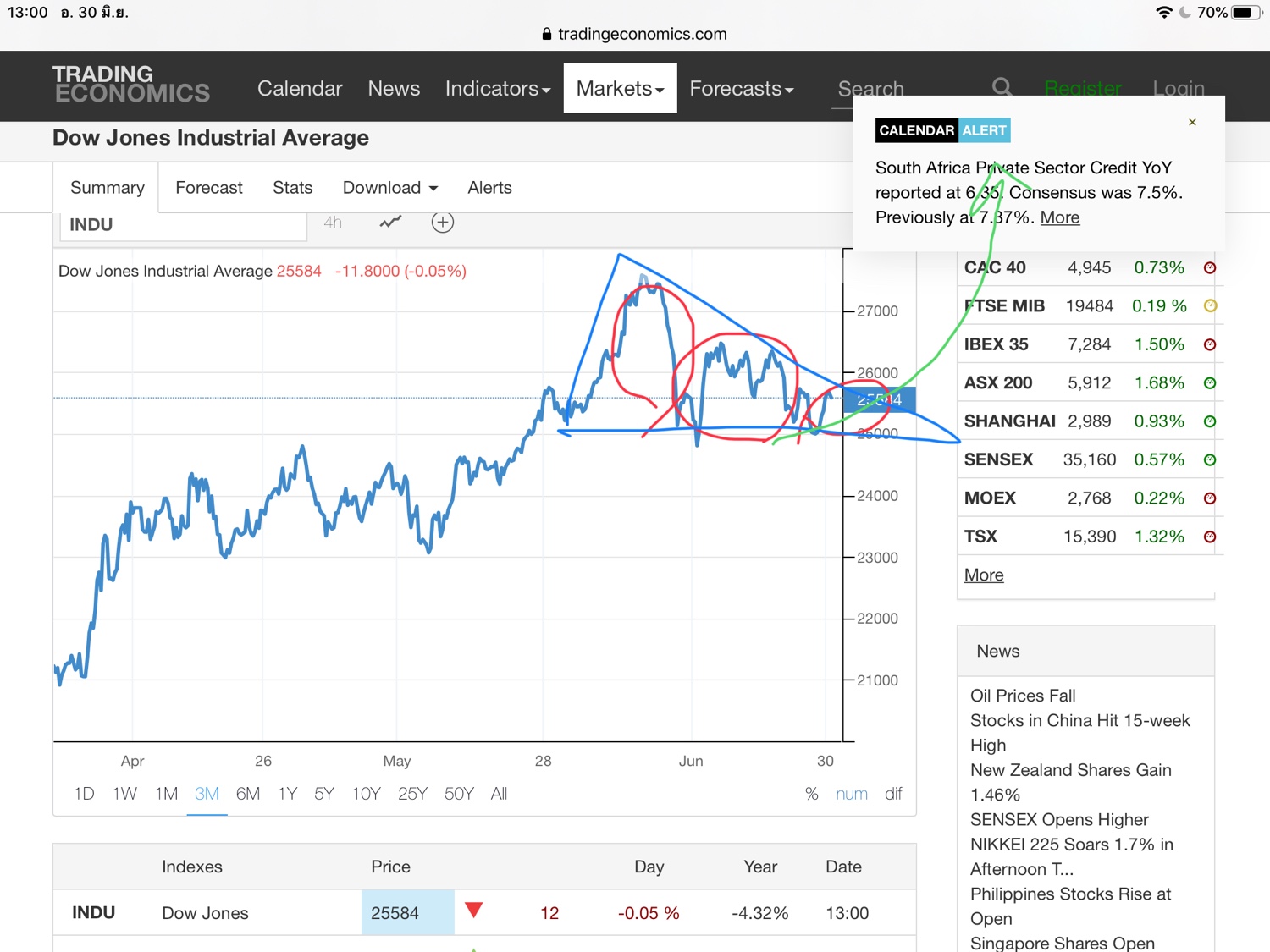Click the clock icon beside SENSEX
This screenshot has width=1270, height=952.
(1210, 459)
